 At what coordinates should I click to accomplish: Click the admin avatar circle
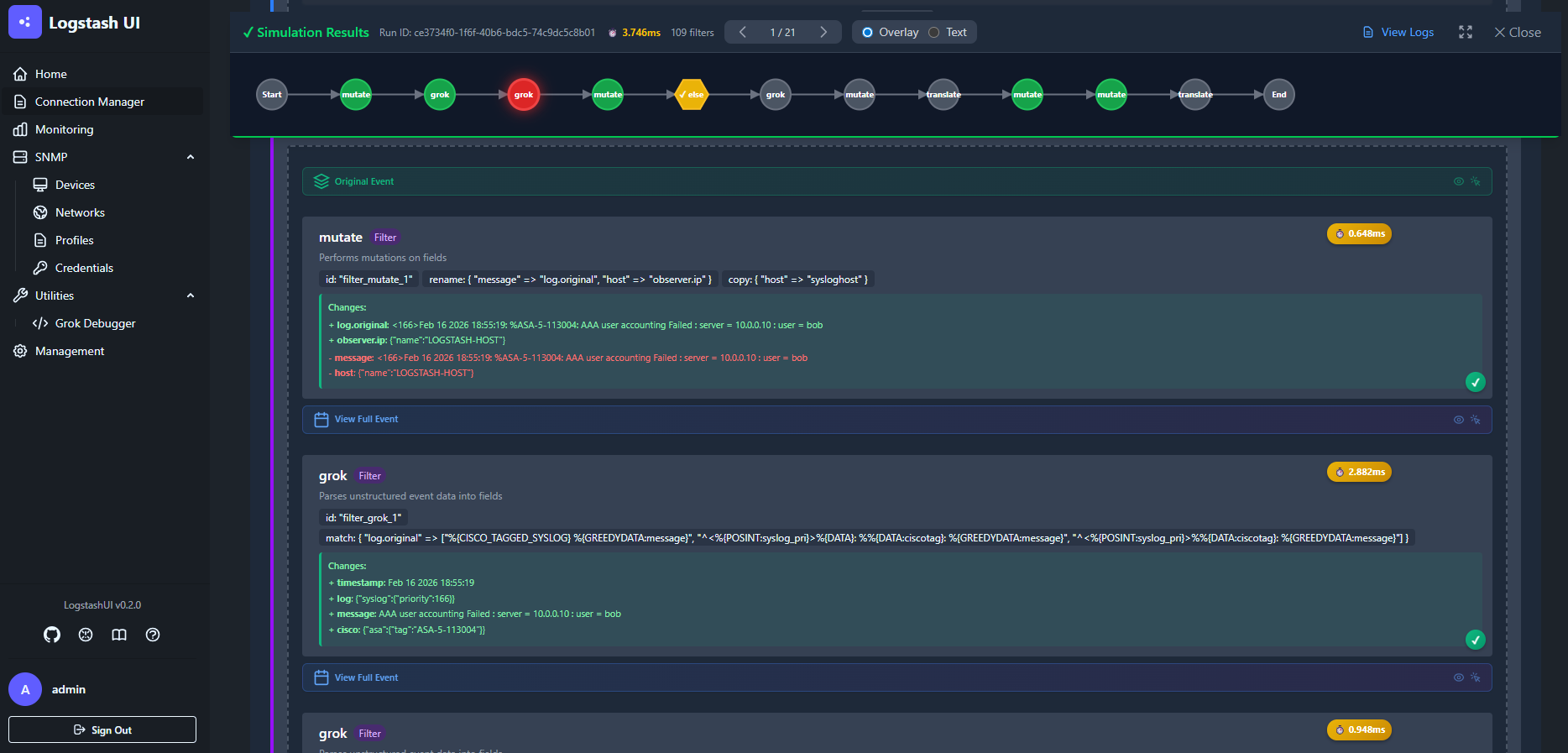tap(25, 689)
